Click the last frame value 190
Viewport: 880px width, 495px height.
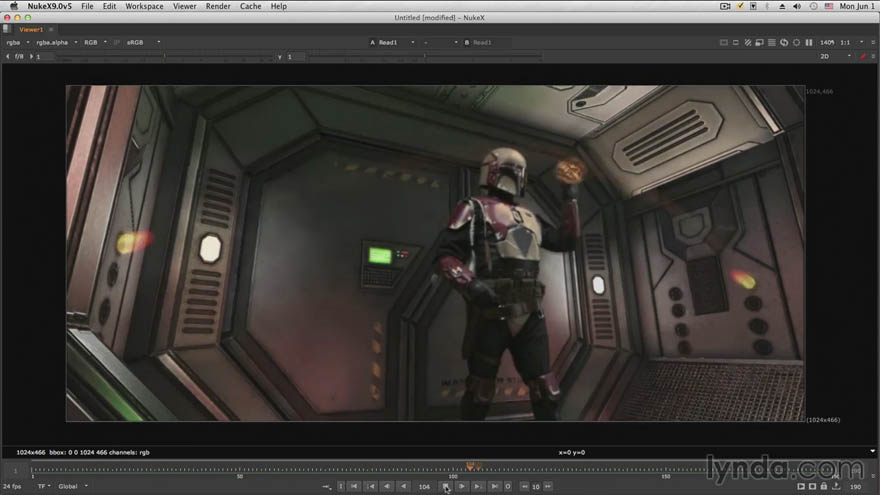(855, 487)
